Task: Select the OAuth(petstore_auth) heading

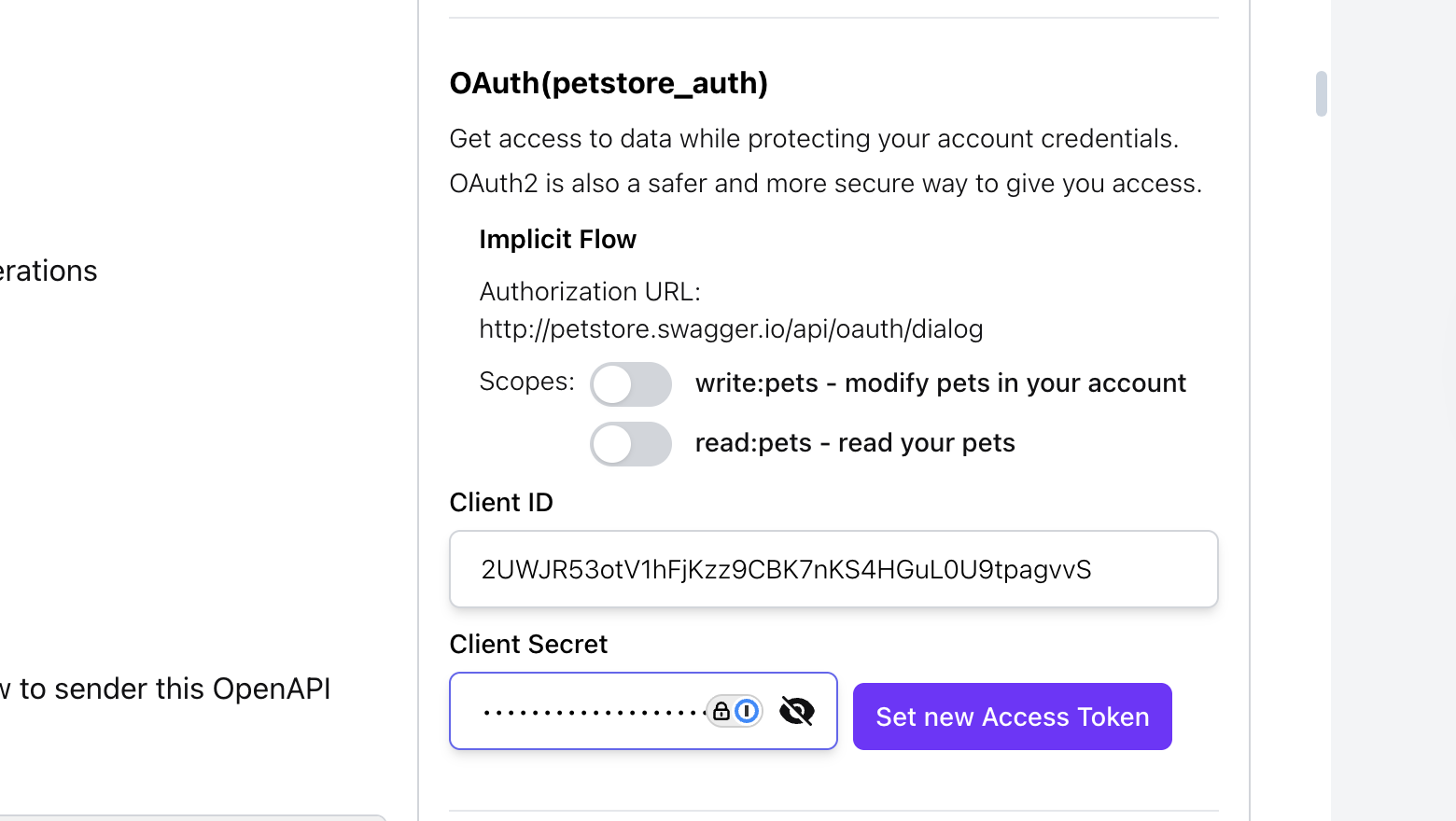Action: [x=609, y=83]
